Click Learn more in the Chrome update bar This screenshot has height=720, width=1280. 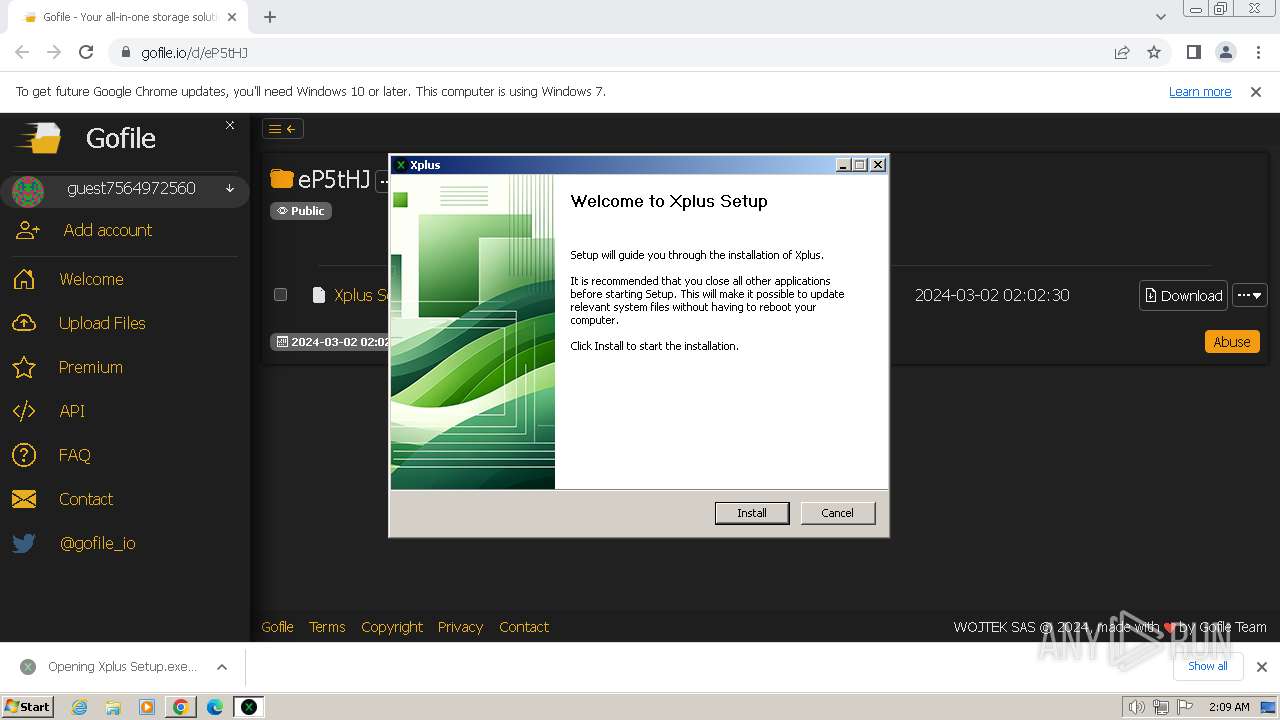pos(1200,91)
